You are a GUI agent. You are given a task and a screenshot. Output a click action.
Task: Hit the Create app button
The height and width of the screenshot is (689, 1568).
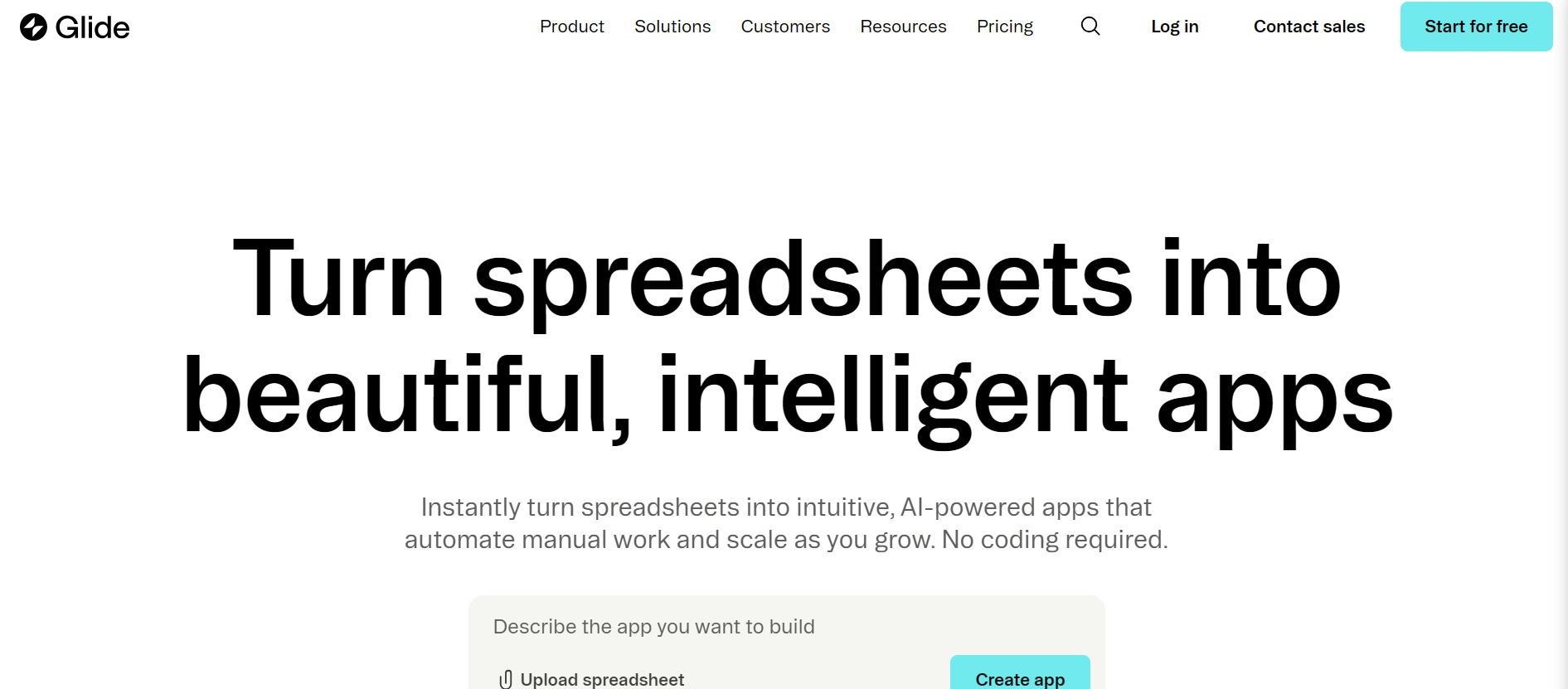pyautogui.click(x=1020, y=676)
